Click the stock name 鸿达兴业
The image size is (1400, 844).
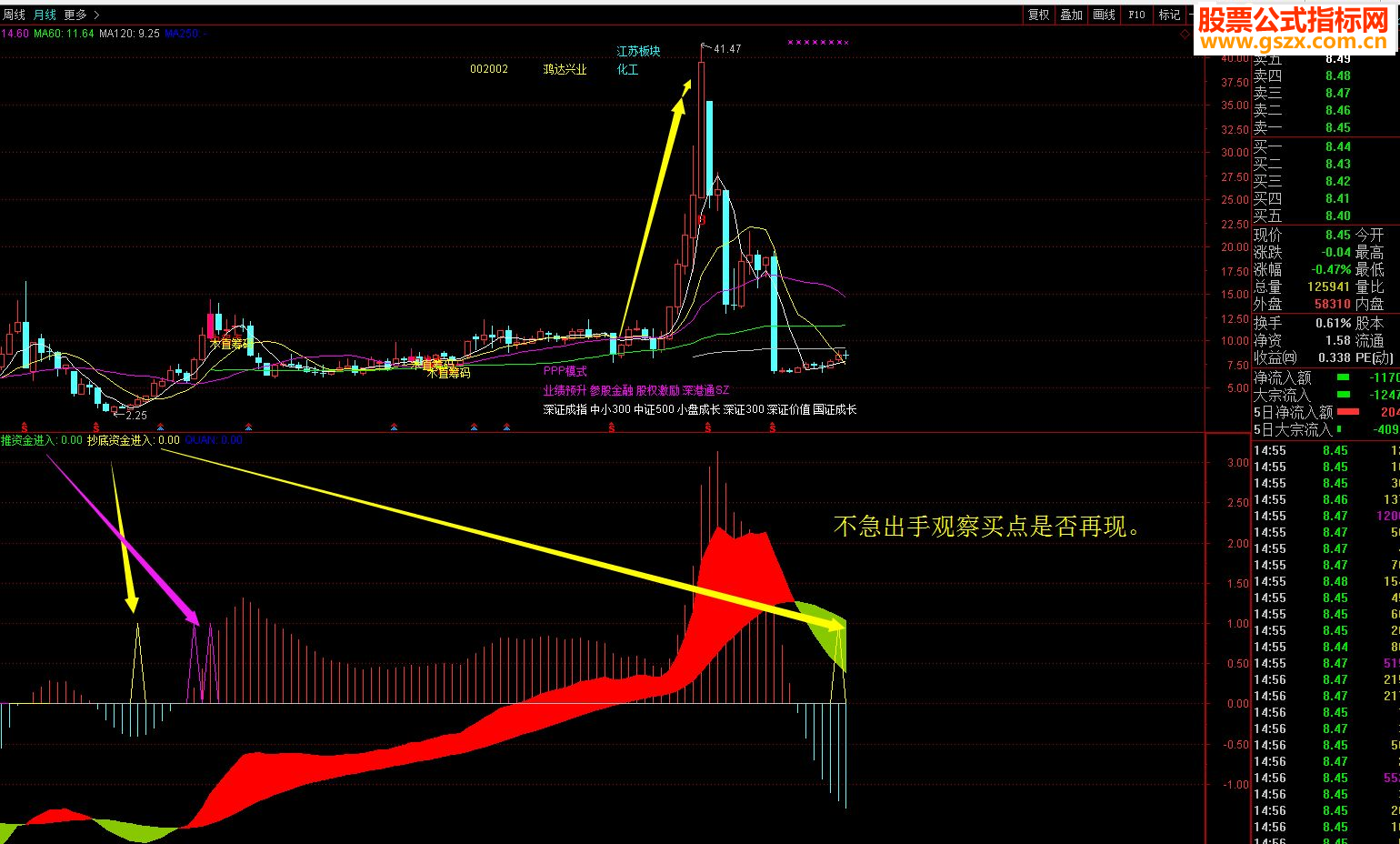pyautogui.click(x=565, y=69)
